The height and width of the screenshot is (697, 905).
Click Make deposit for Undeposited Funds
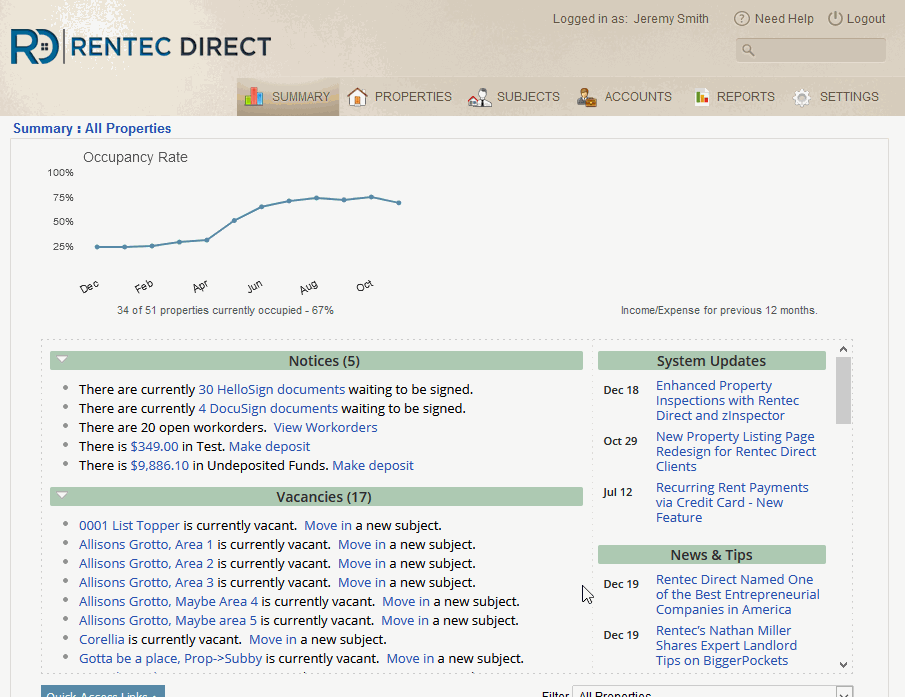pyautogui.click(x=372, y=465)
